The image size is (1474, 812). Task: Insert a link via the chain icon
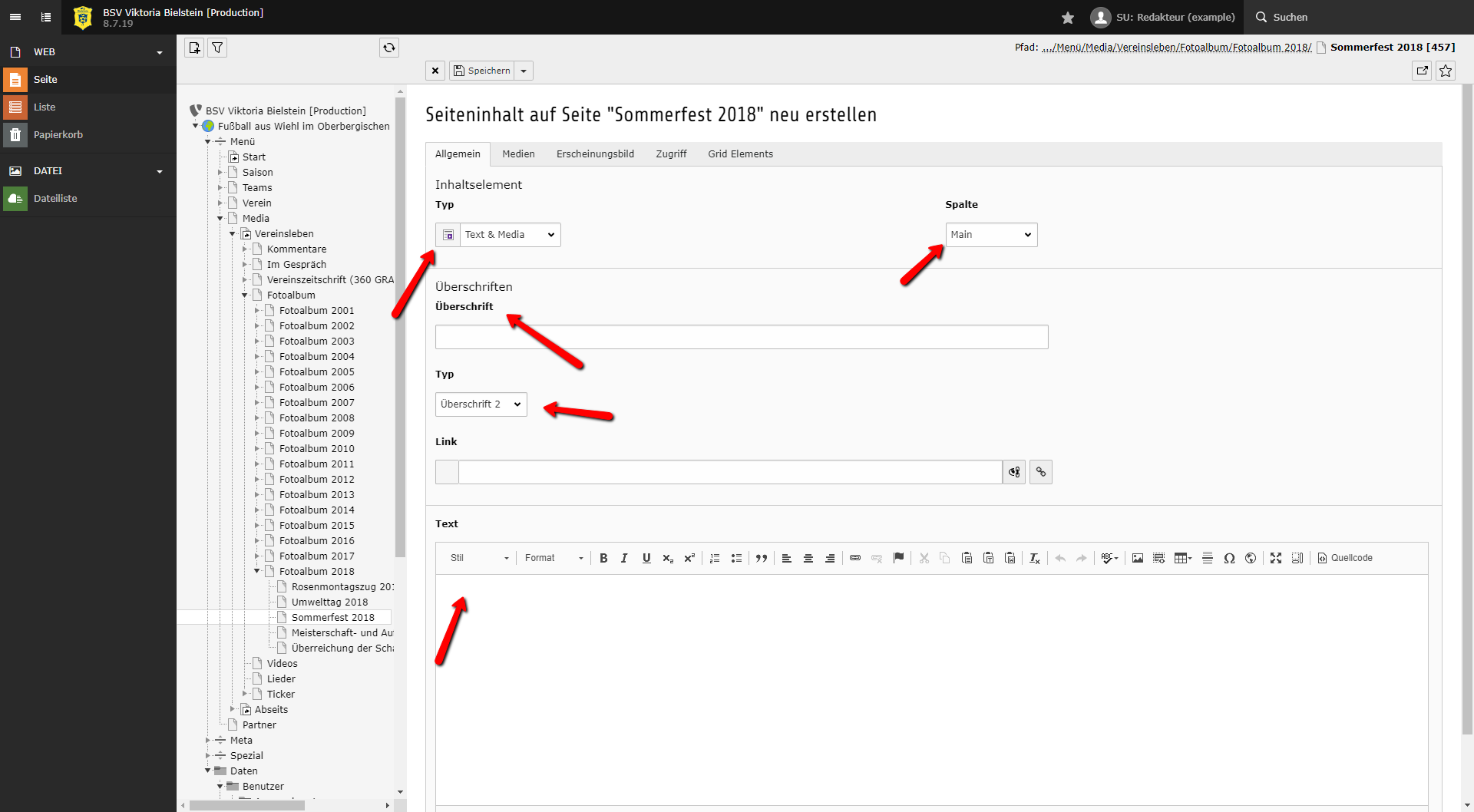coord(855,558)
